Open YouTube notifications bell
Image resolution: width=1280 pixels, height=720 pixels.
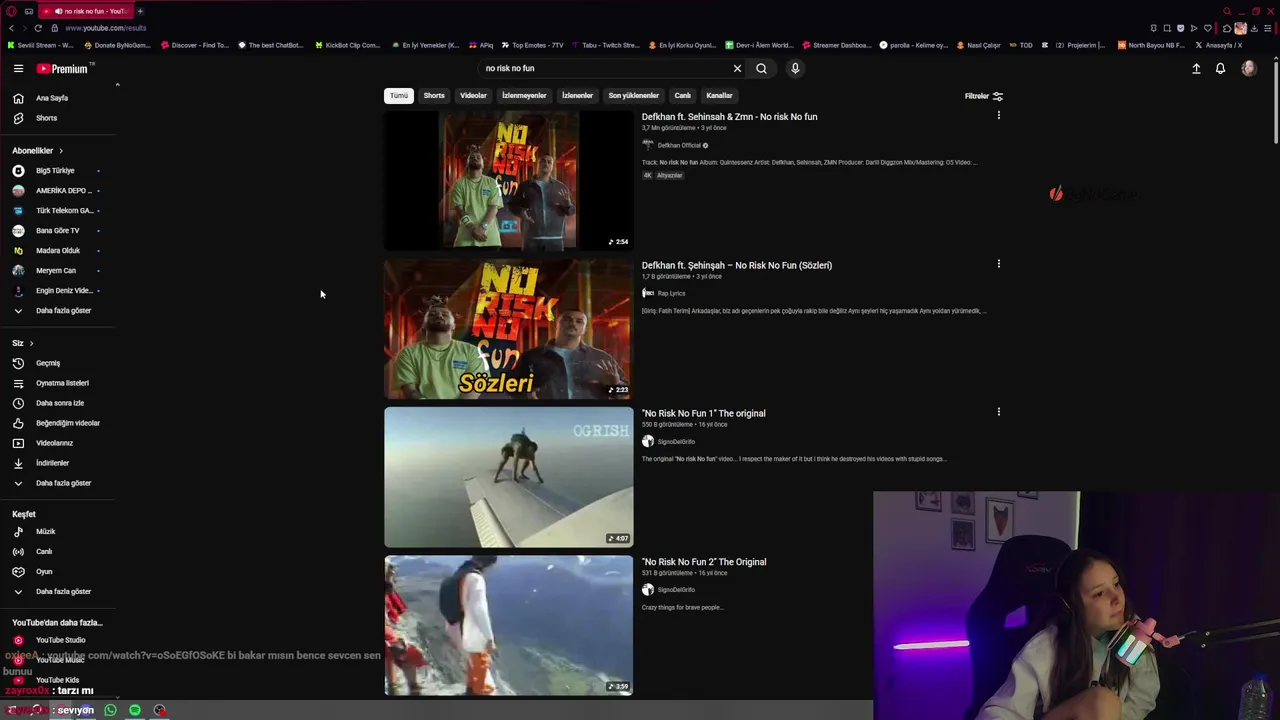click(1220, 68)
